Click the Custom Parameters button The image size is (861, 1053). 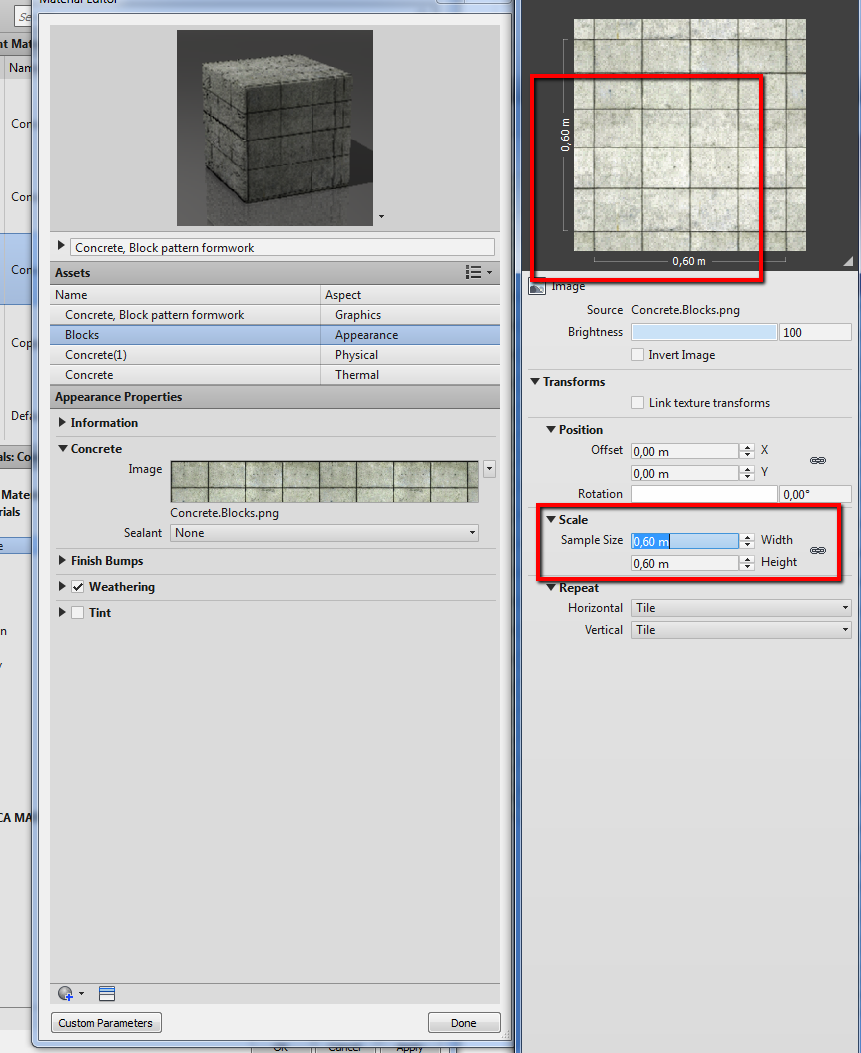[106, 1023]
